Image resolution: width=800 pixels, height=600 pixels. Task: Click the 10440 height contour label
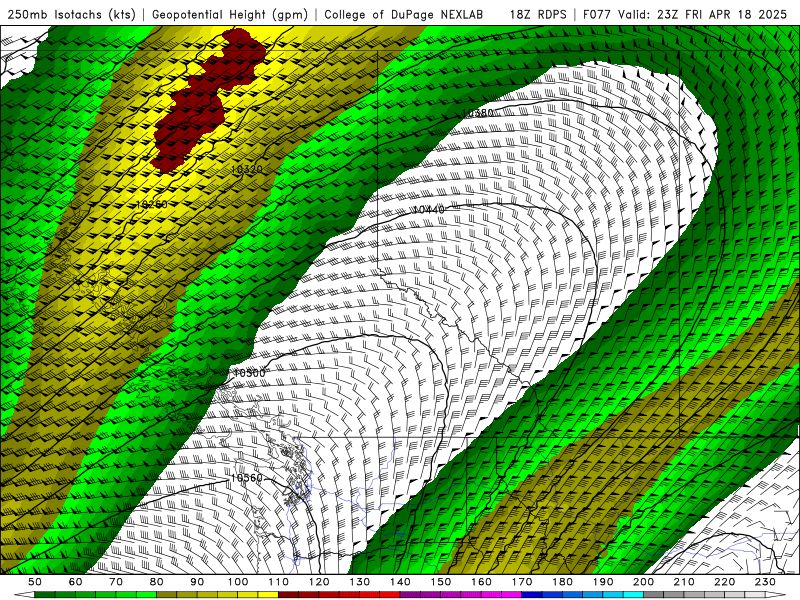click(x=429, y=209)
